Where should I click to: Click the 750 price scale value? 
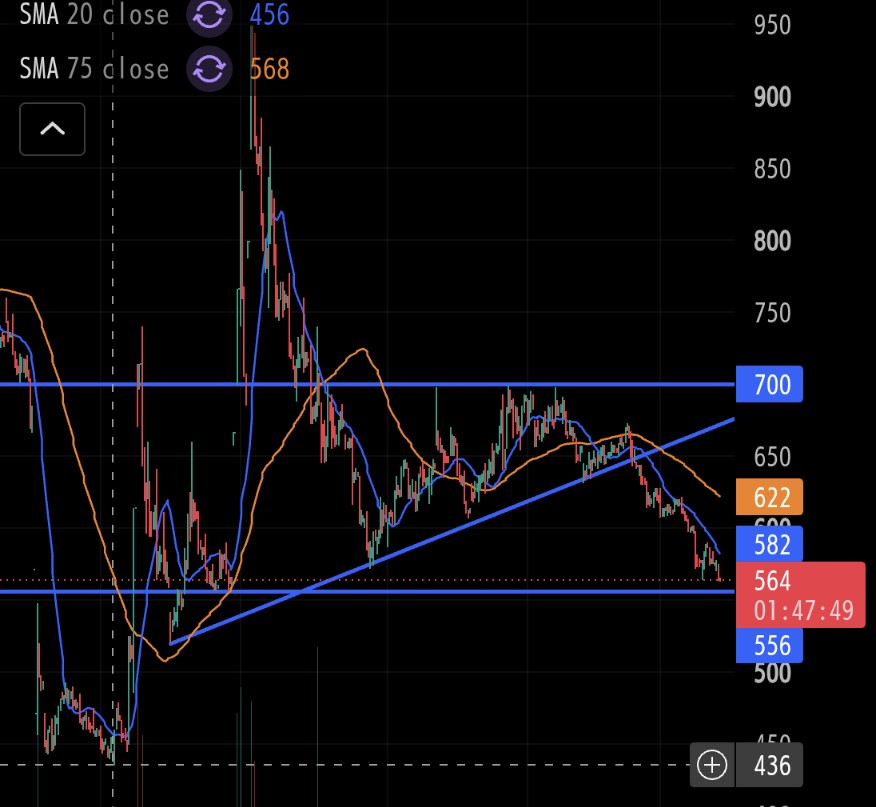click(773, 313)
